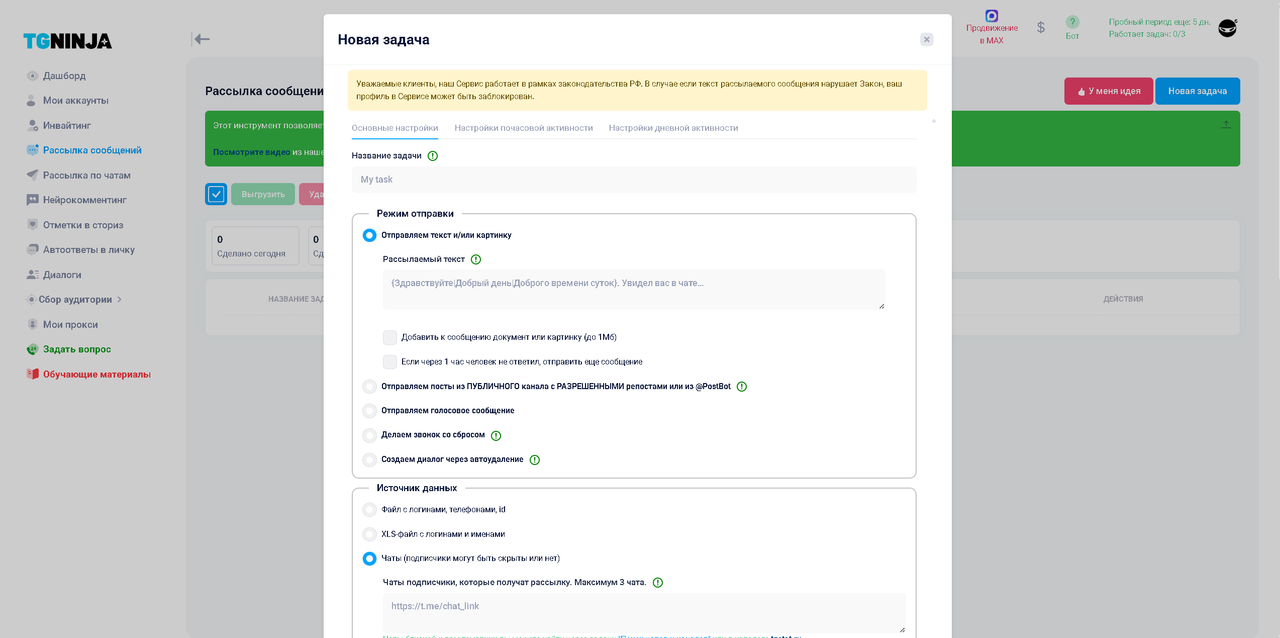Open Обучающие материалы link in sidebar
Image resolution: width=1280 pixels, height=638 pixels.
[x=97, y=374]
